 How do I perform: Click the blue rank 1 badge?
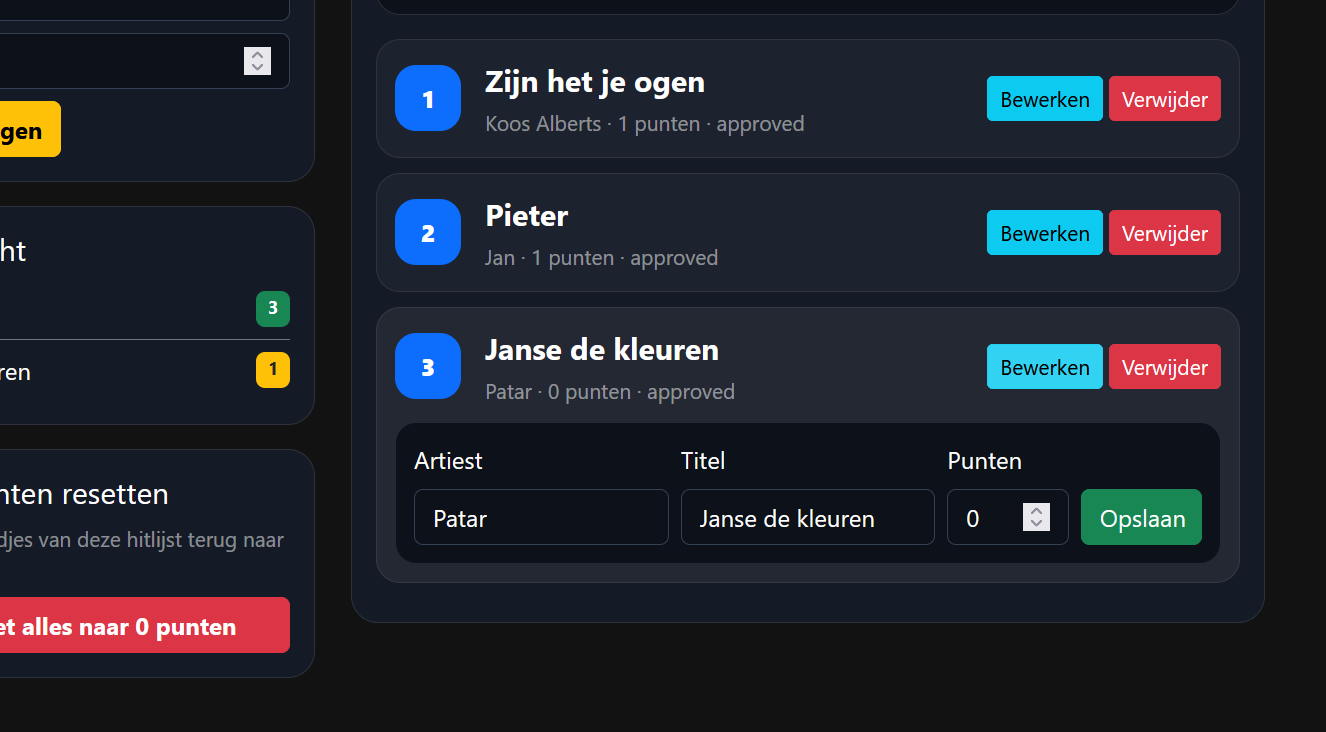tap(428, 98)
